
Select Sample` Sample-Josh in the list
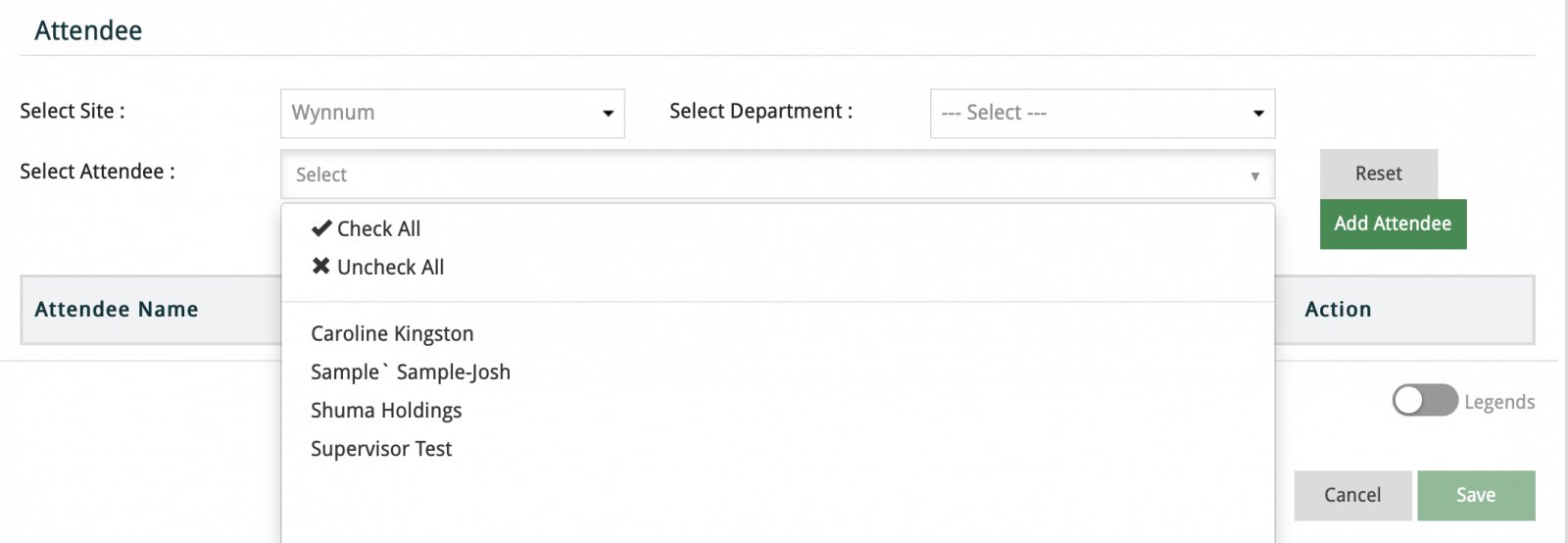tap(411, 372)
